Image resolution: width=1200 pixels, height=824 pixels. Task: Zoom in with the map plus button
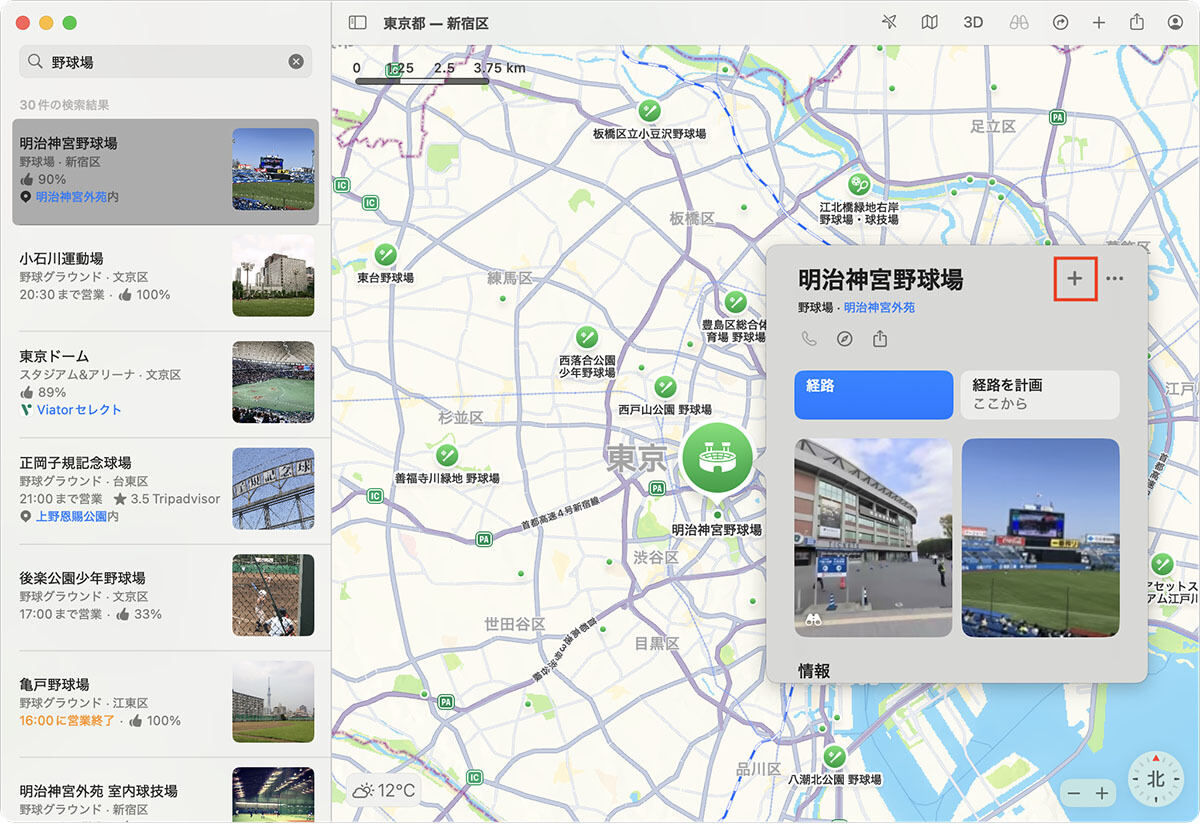[1102, 793]
